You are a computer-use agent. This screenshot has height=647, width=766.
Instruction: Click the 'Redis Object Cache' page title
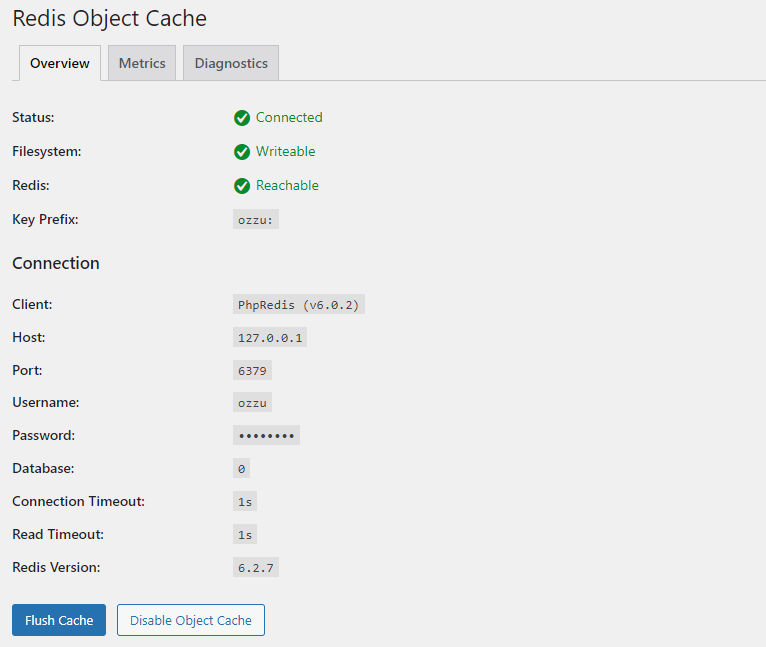coord(109,19)
